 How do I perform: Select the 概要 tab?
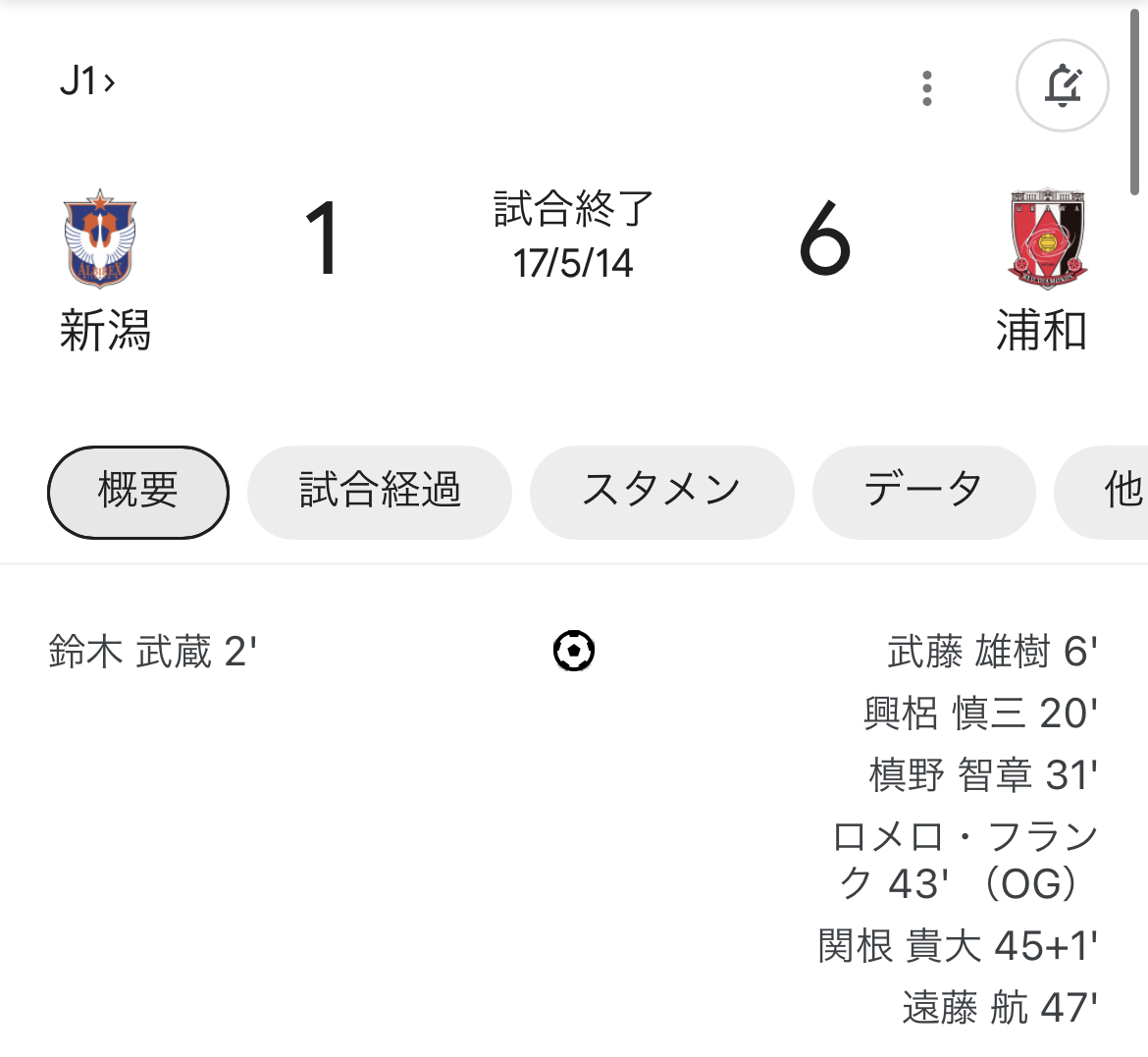138,493
